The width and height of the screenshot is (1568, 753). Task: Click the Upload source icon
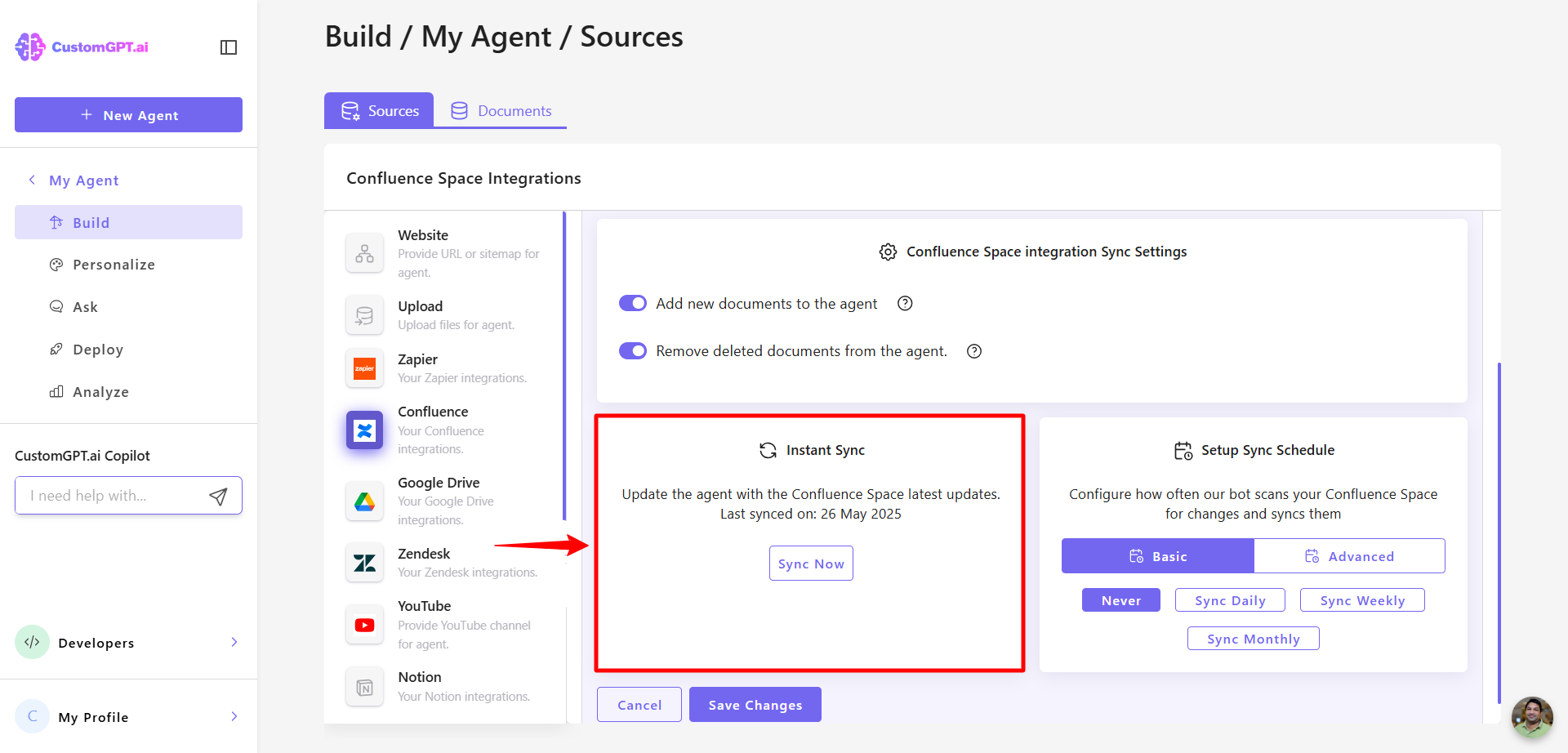pyautogui.click(x=364, y=315)
